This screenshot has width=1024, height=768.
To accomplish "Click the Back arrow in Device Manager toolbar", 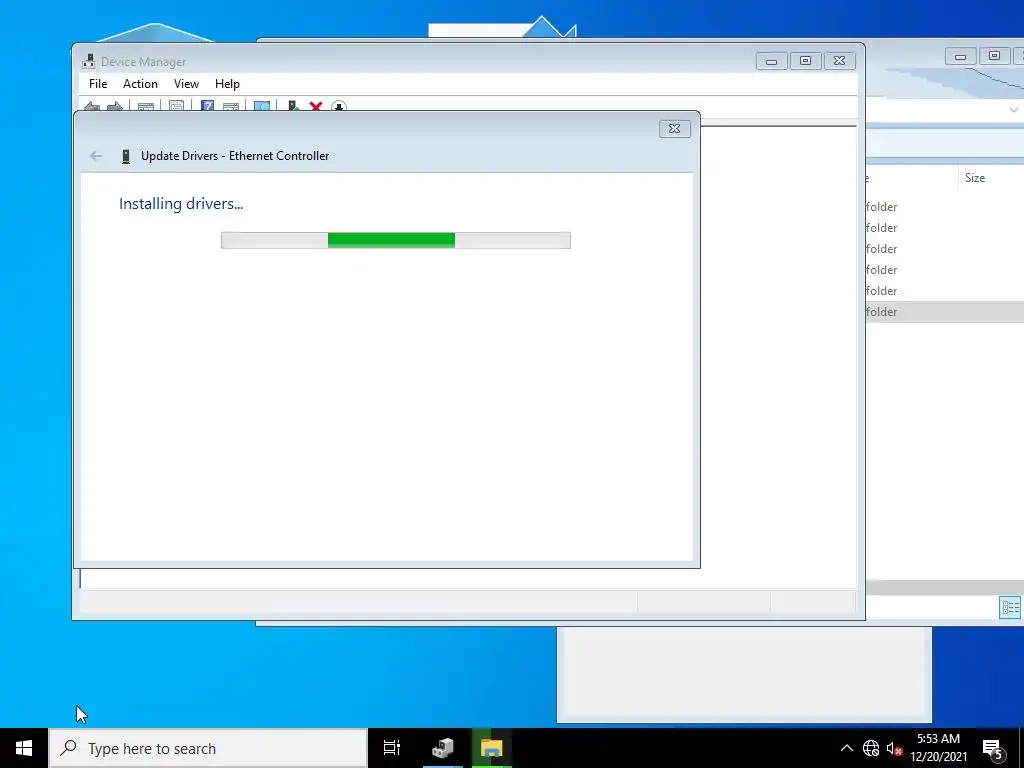I will (x=92, y=106).
